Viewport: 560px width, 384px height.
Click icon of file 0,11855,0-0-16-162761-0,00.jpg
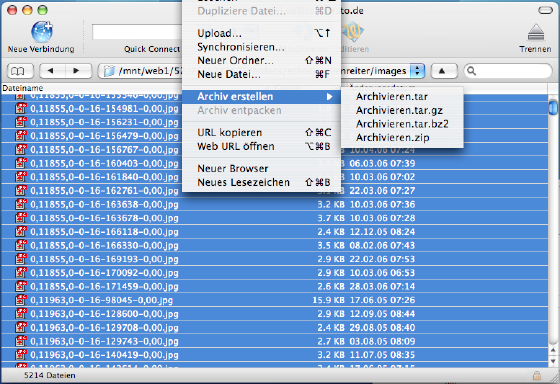(x=21, y=190)
